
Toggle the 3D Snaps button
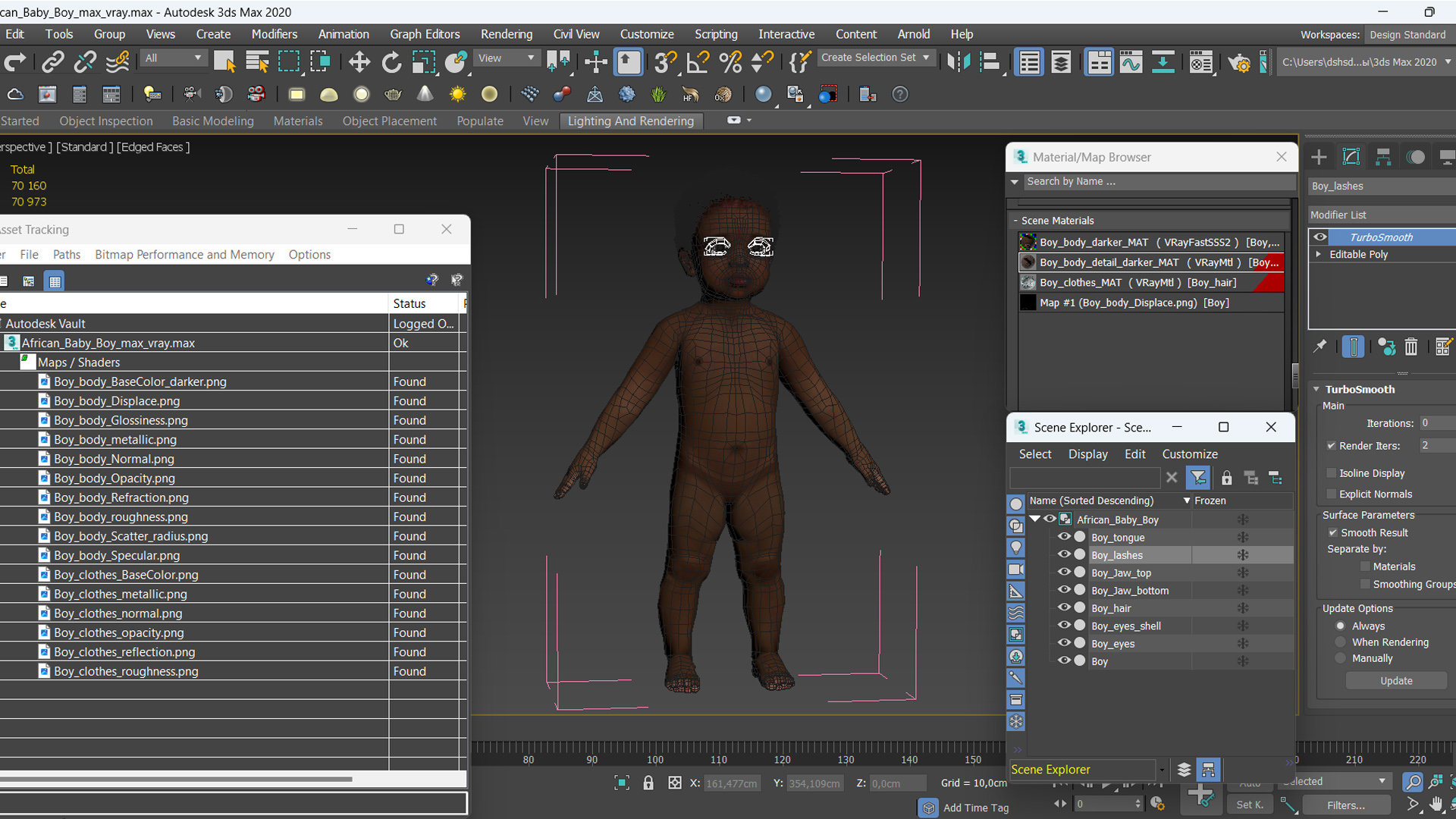(665, 62)
